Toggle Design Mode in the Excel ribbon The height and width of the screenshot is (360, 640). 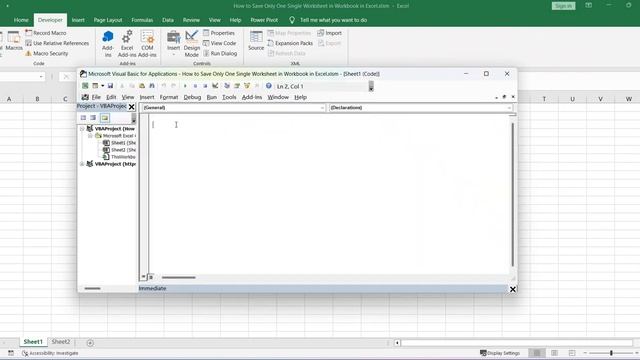tap(191, 43)
